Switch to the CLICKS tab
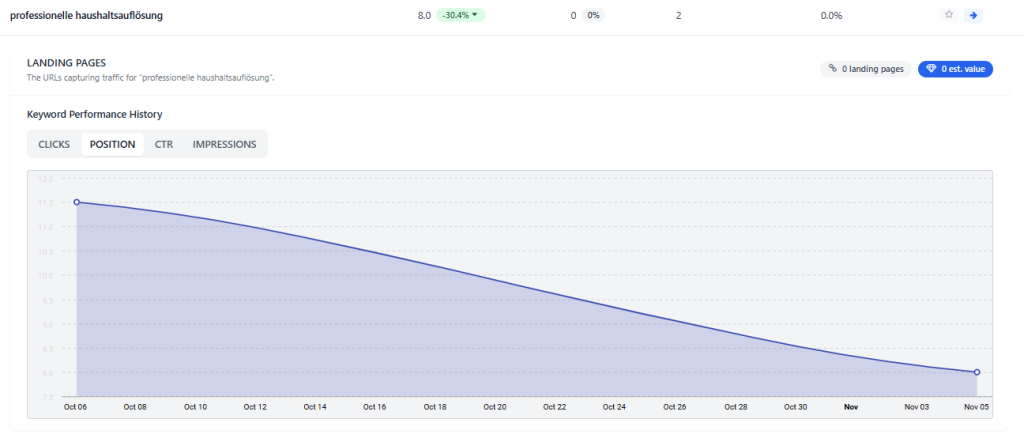This screenshot has height=438, width=1024. click(x=54, y=144)
